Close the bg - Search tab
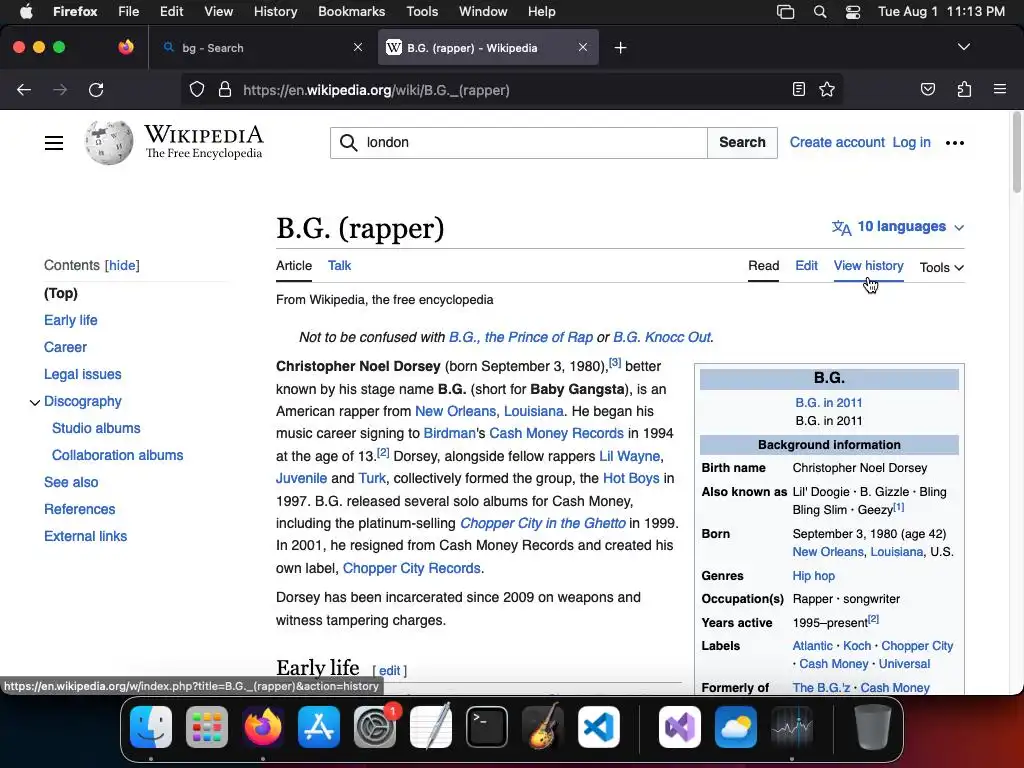 (357, 47)
